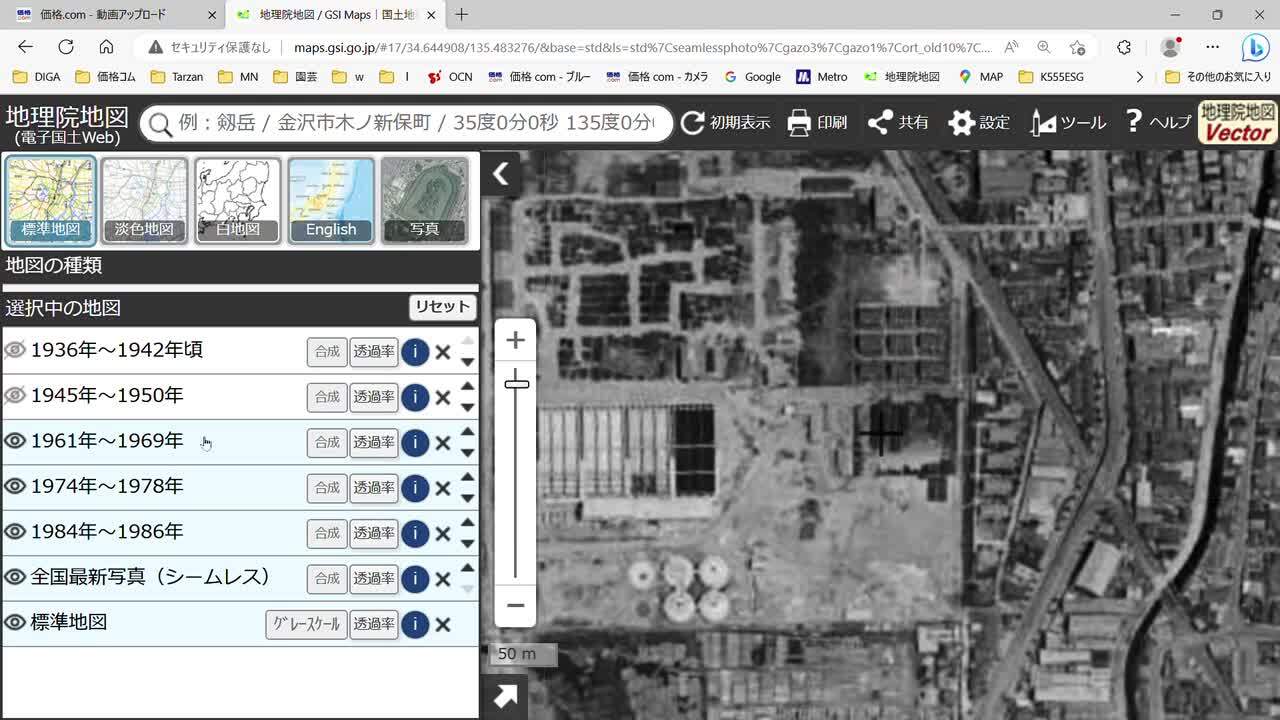
Task: Show info for 1984年～1986年 layer
Action: [415, 533]
